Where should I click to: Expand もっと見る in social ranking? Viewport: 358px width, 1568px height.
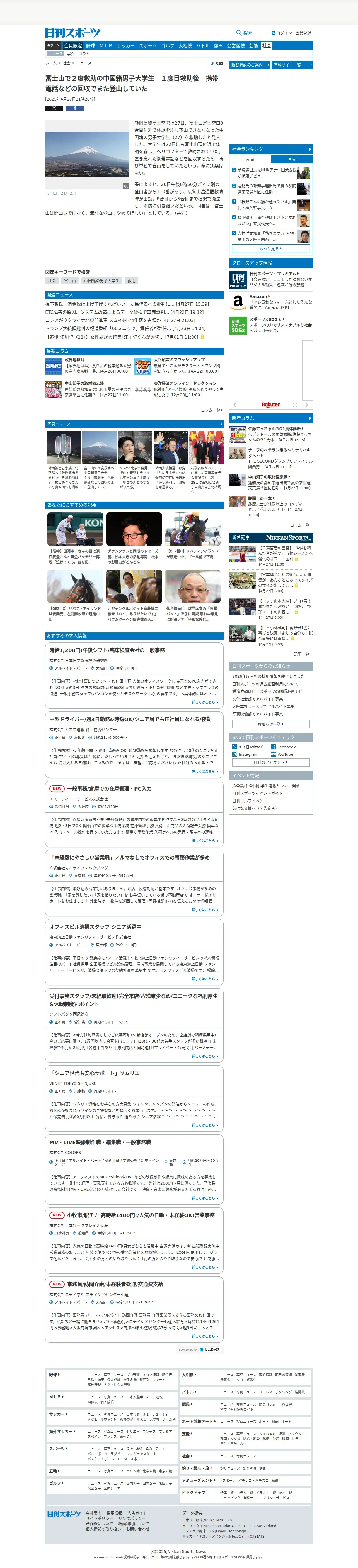(271, 248)
